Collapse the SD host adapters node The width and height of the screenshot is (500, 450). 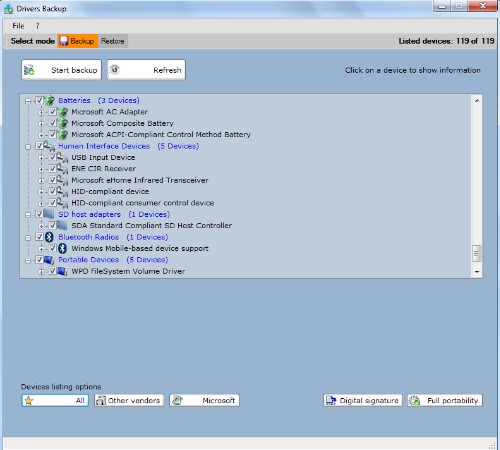28,215
